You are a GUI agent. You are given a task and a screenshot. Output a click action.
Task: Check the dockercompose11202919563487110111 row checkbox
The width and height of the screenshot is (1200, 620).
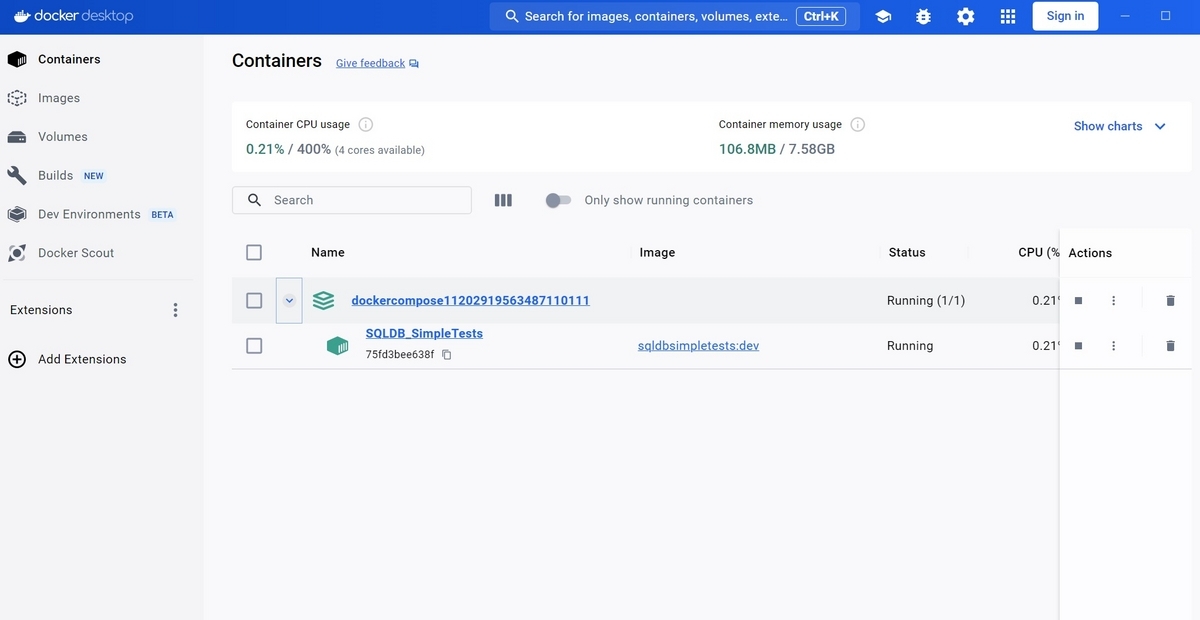point(254,300)
